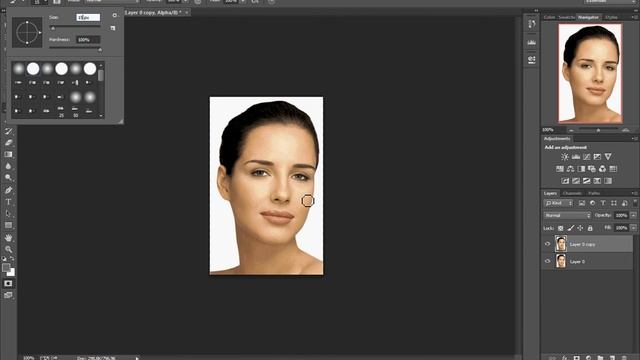Switch to the Channels tab
Viewport: 640px width, 360px height.
tap(572, 193)
